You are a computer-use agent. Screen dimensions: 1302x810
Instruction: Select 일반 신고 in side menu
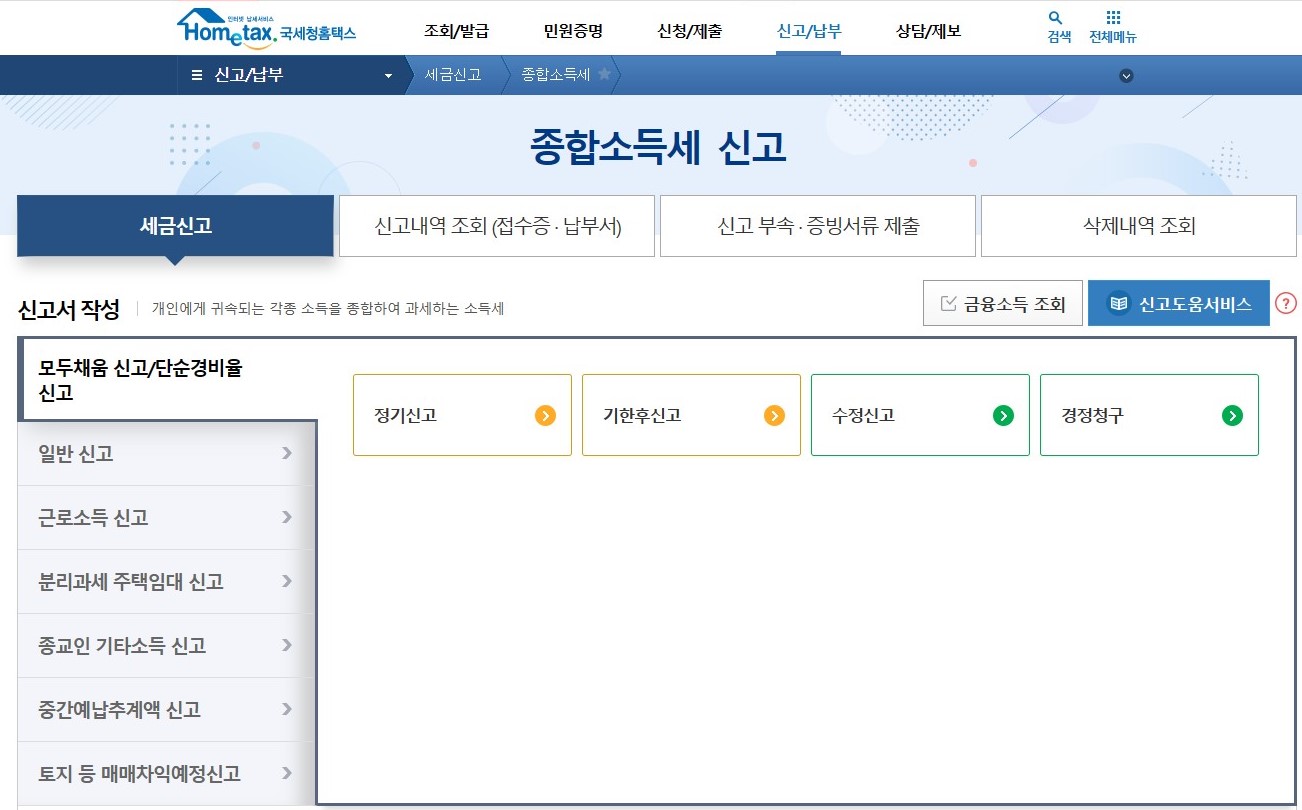pyautogui.click(x=166, y=454)
